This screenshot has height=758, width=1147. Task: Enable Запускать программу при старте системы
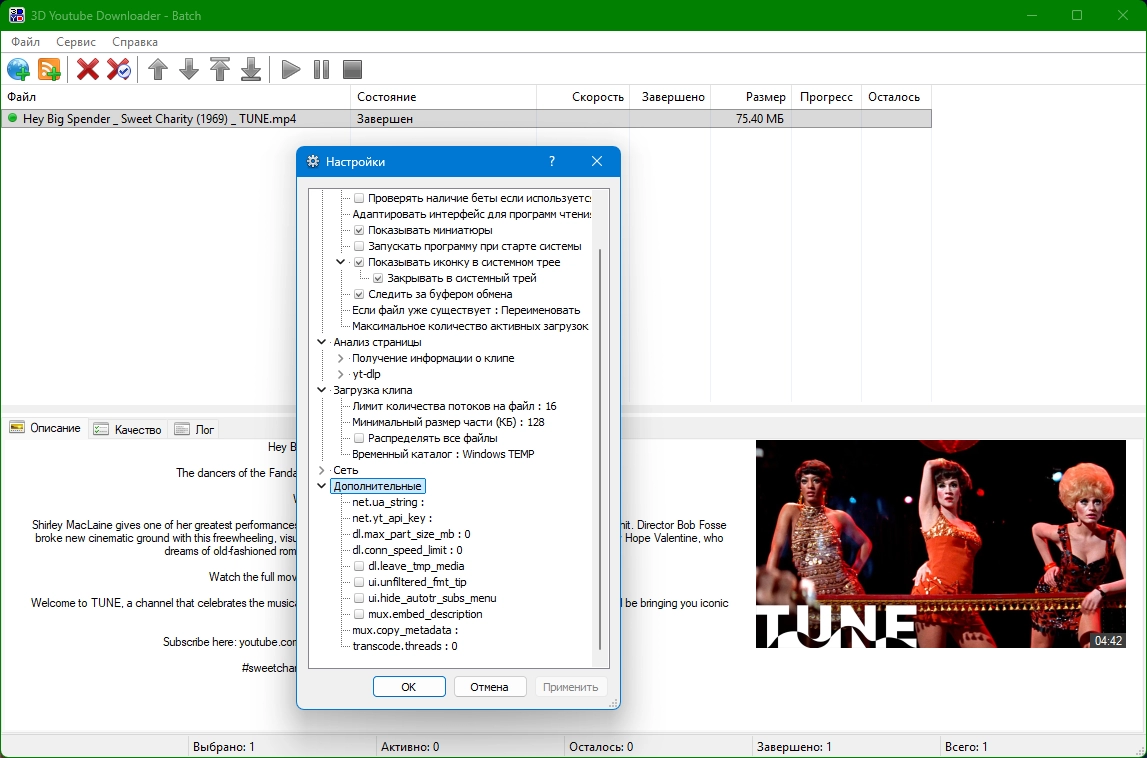click(360, 246)
